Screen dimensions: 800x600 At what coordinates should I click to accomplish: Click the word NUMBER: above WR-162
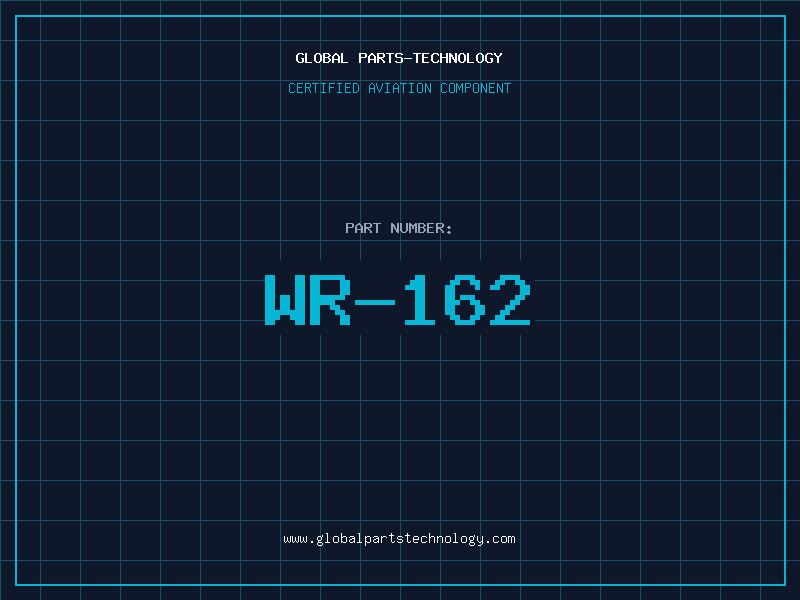(x=420, y=228)
